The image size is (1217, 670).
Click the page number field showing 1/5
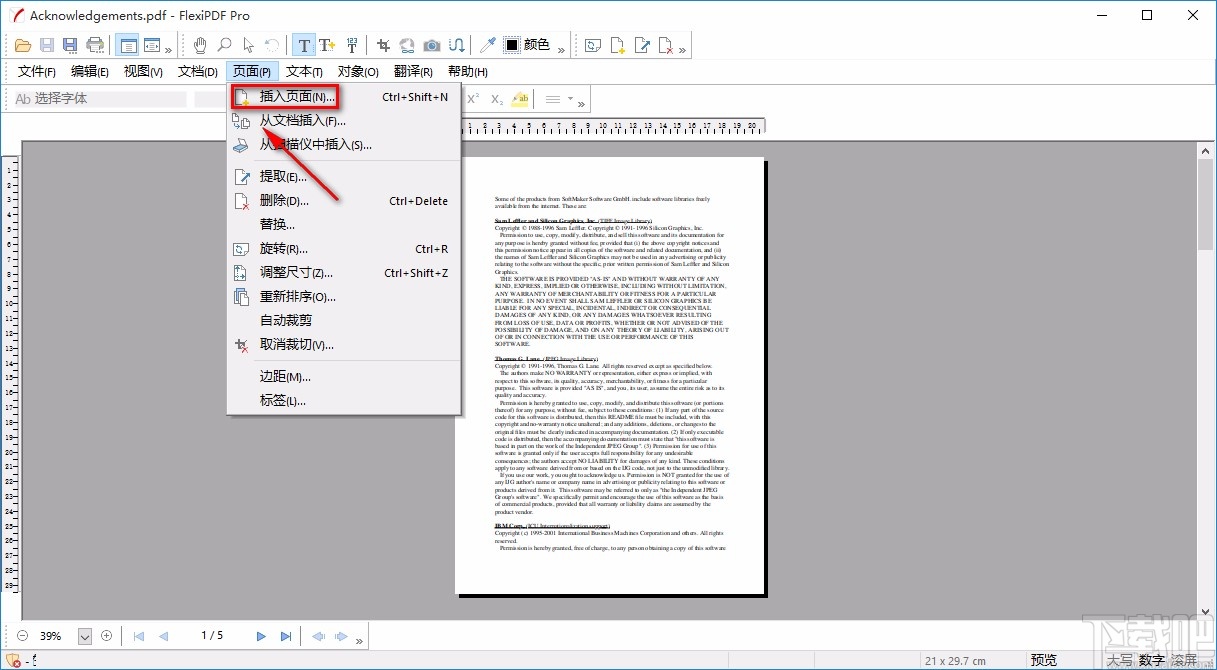(x=211, y=635)
